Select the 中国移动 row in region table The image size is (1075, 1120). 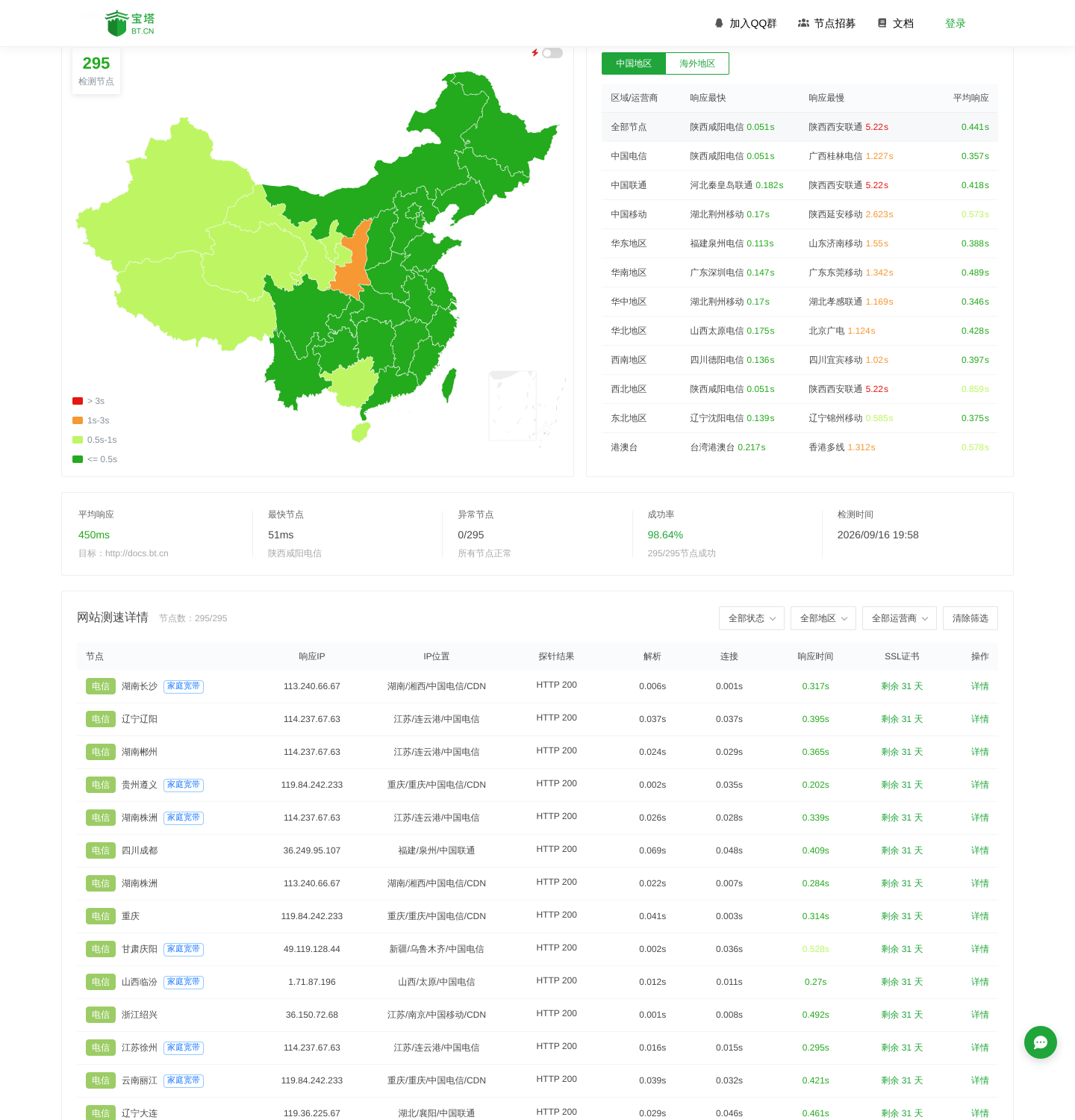(800, 214)
